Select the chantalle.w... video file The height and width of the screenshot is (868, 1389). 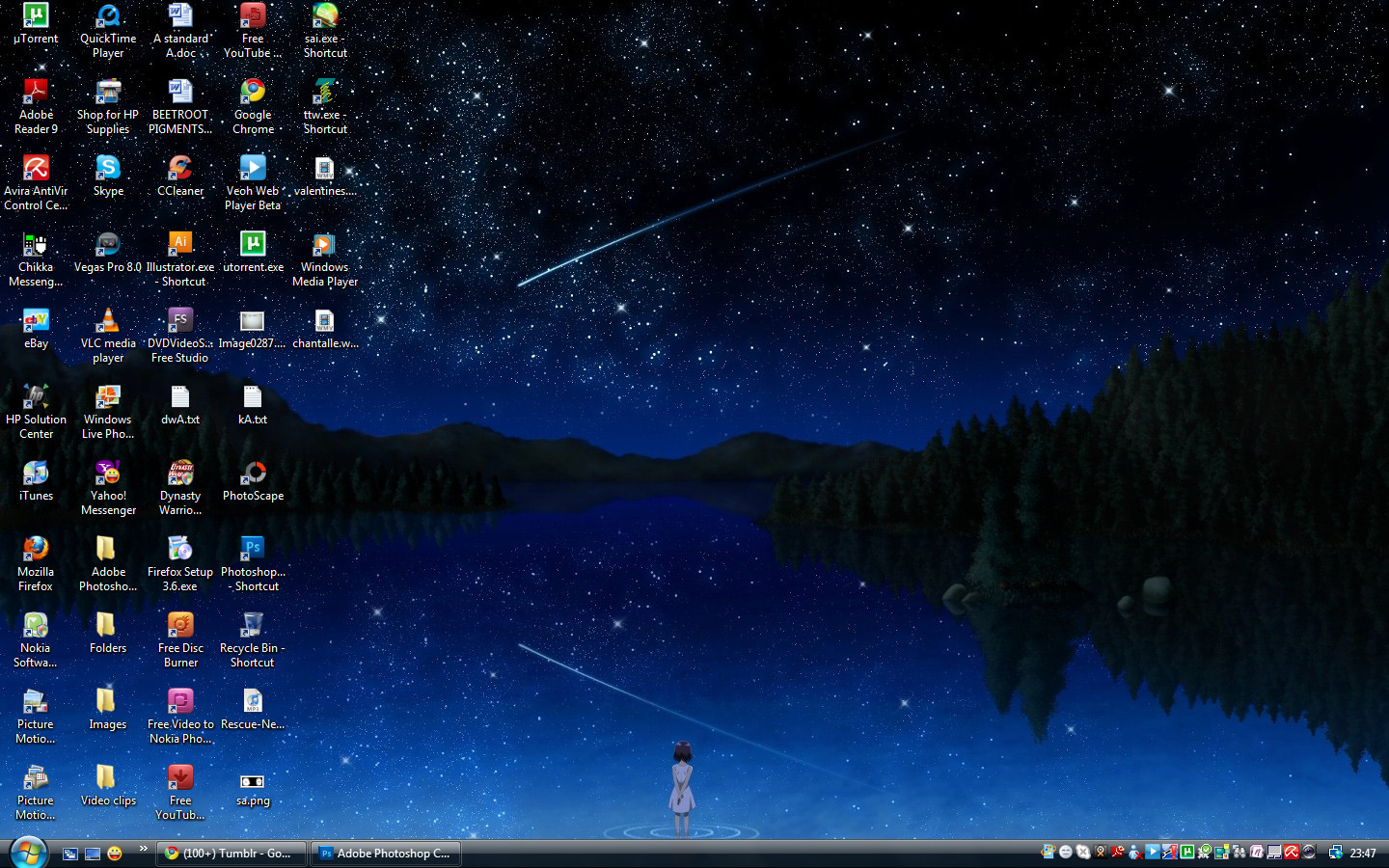click(x=325, y=329)
